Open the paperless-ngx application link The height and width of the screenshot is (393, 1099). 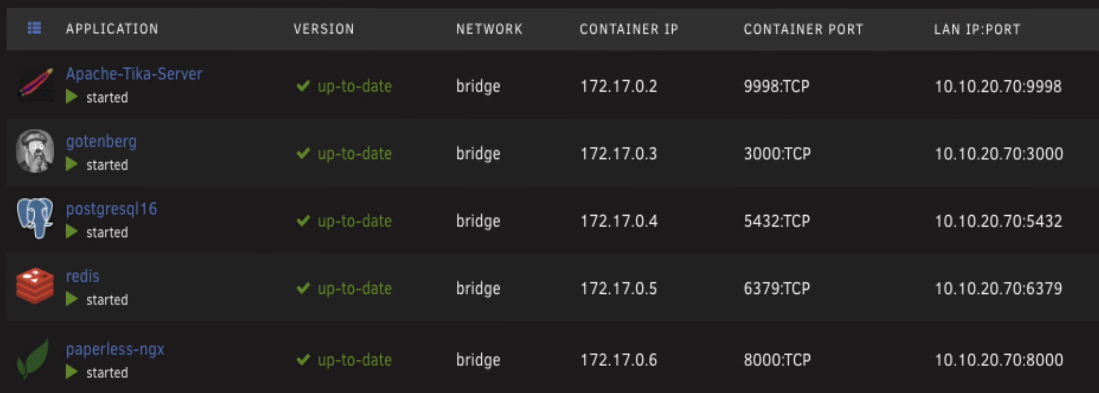[x=115, y=349]
